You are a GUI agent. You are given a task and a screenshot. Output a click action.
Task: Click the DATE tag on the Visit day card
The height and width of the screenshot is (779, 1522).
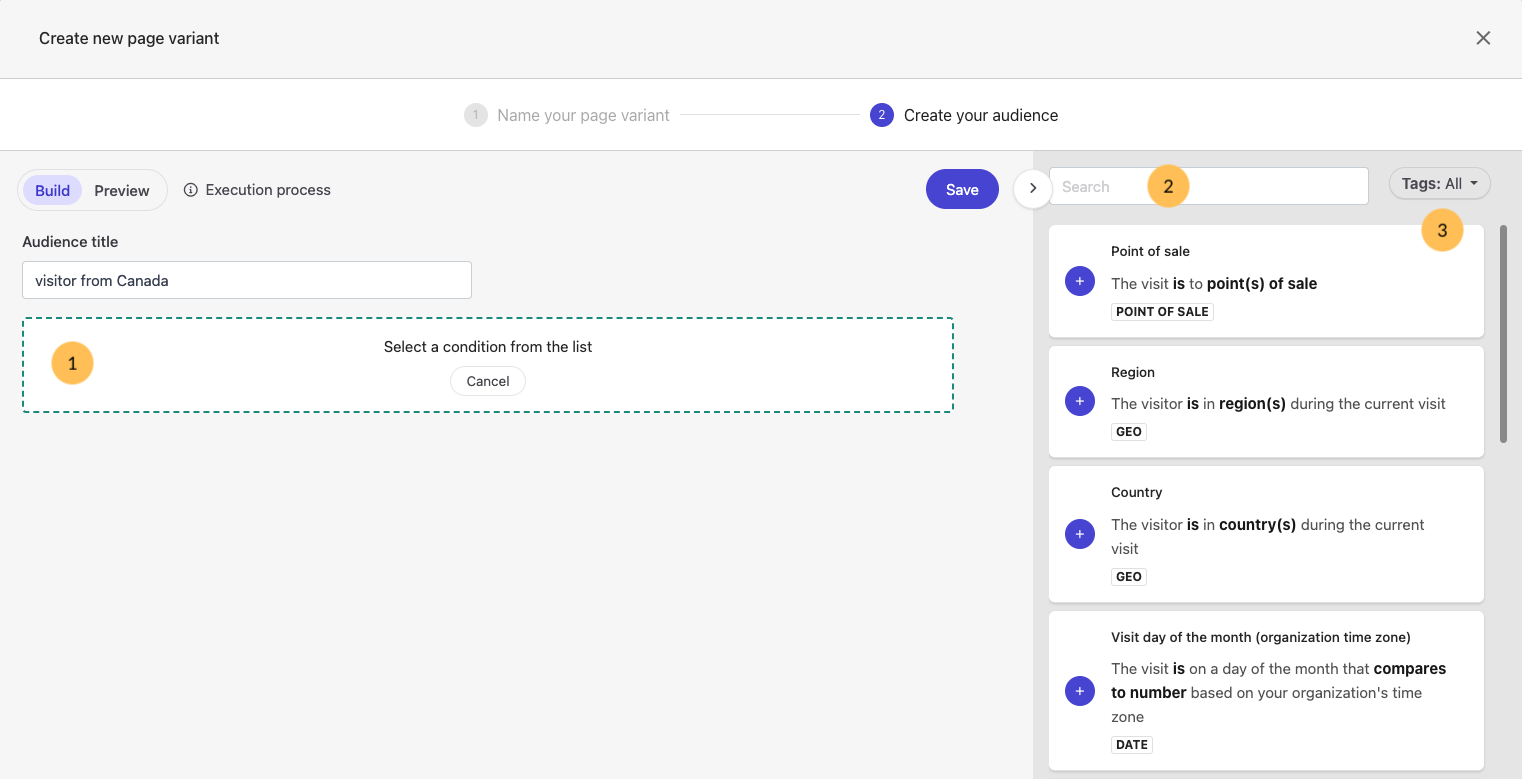[x=1131, y=744]
